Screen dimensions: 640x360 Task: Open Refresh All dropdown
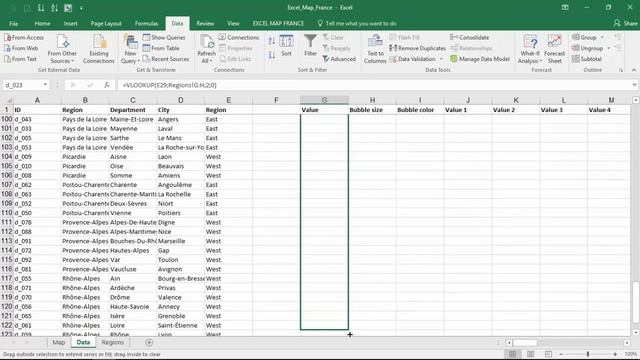click(x=207, y=57)
